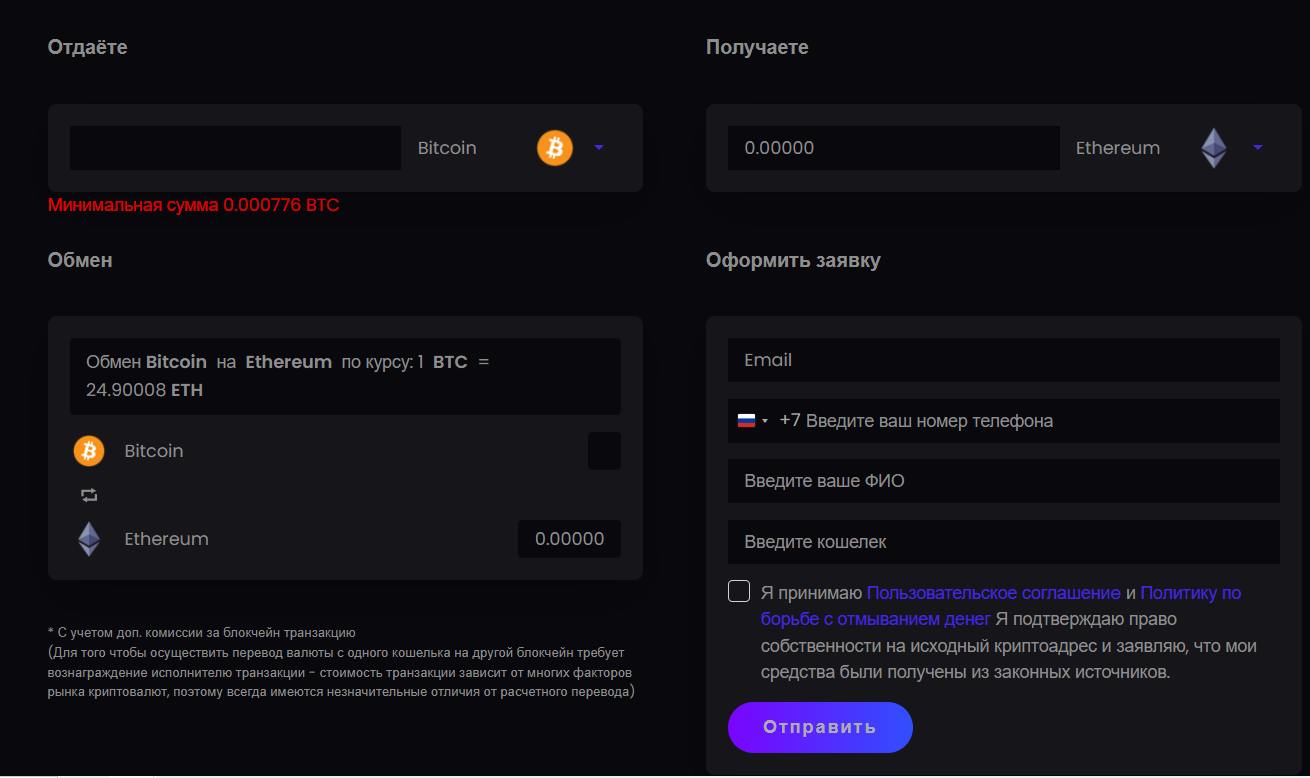1310x778 pixels.
Task: Click the Email input field
Action: 1004,360
